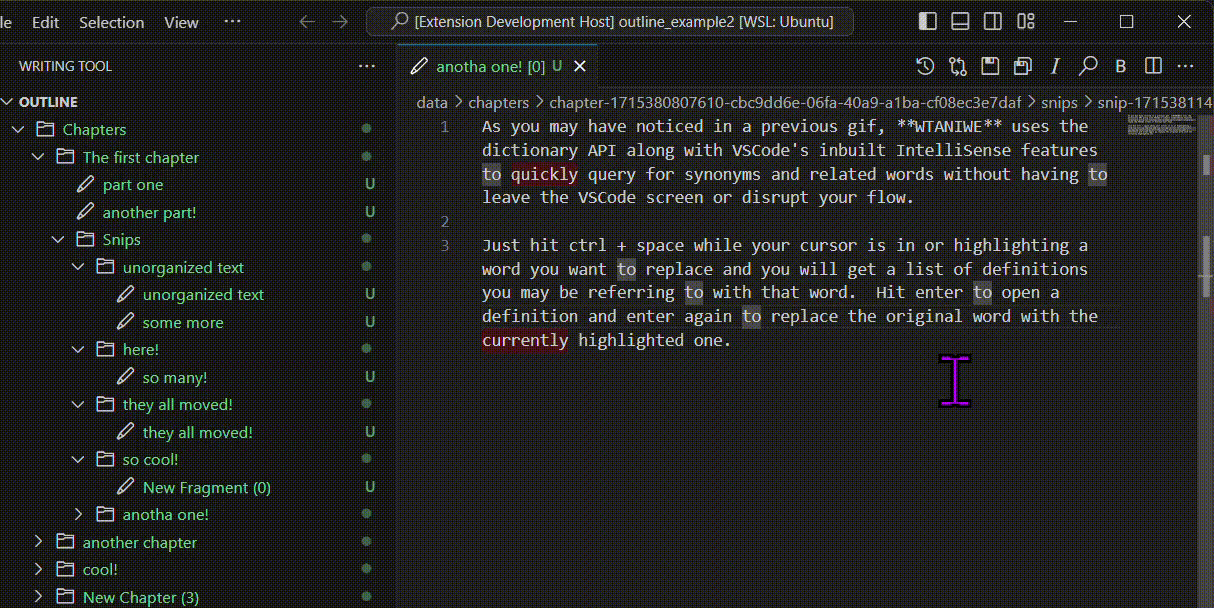Click the folder icon of here!
This screenshot has height=608, width=1214.
(105, 349)
